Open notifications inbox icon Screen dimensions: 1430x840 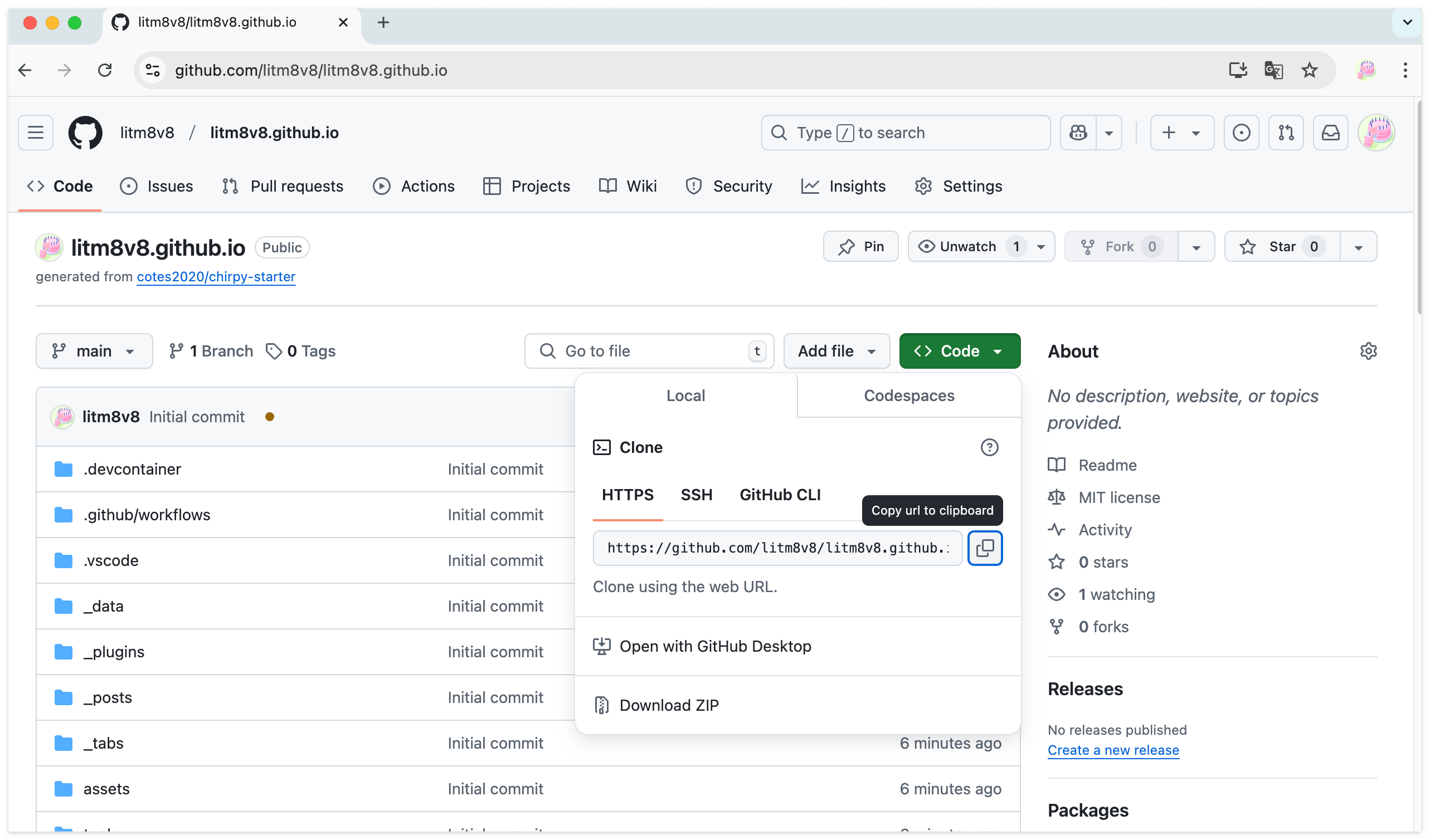(1330, 132)
